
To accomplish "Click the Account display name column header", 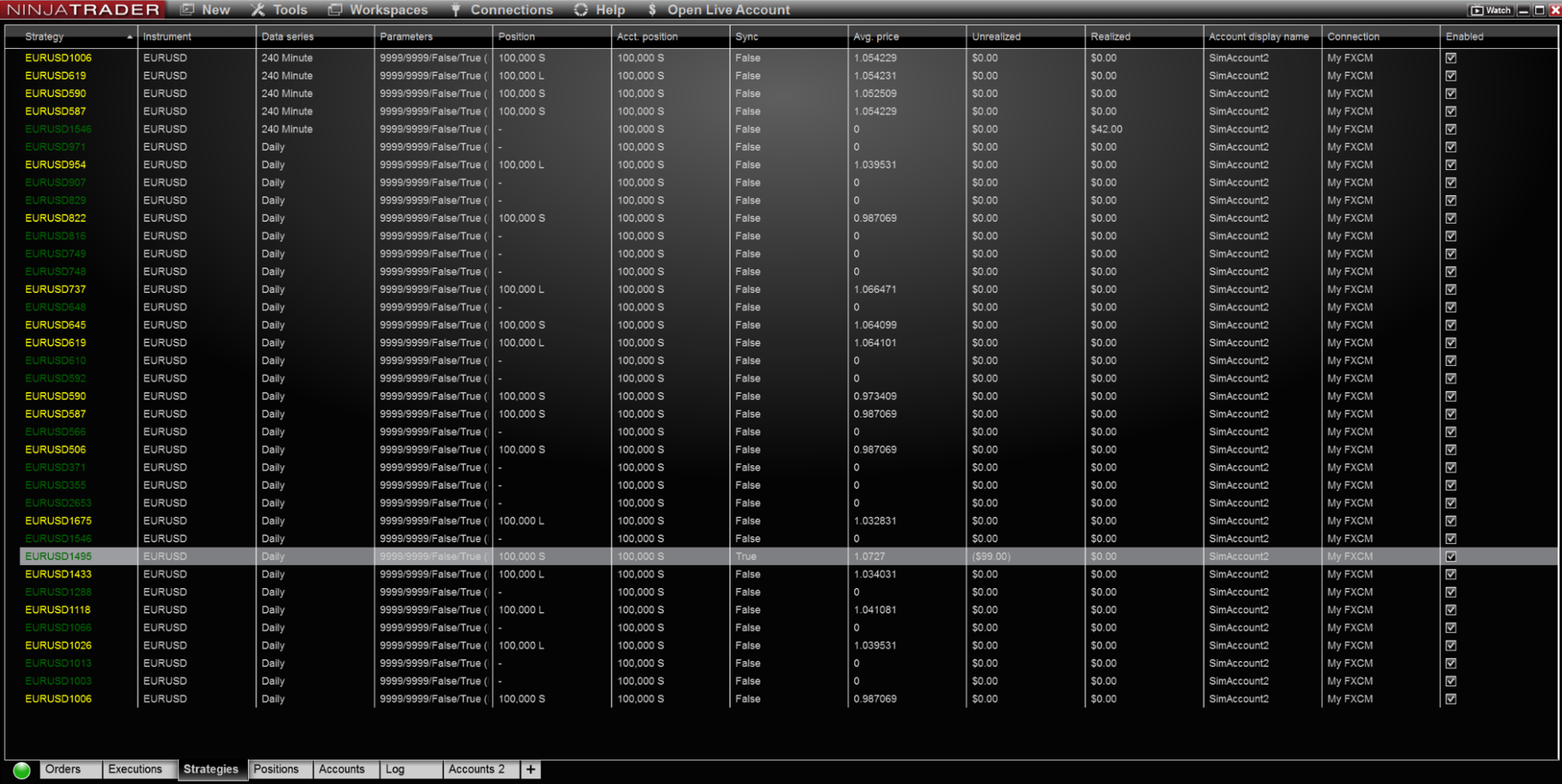I will 1263,37.
